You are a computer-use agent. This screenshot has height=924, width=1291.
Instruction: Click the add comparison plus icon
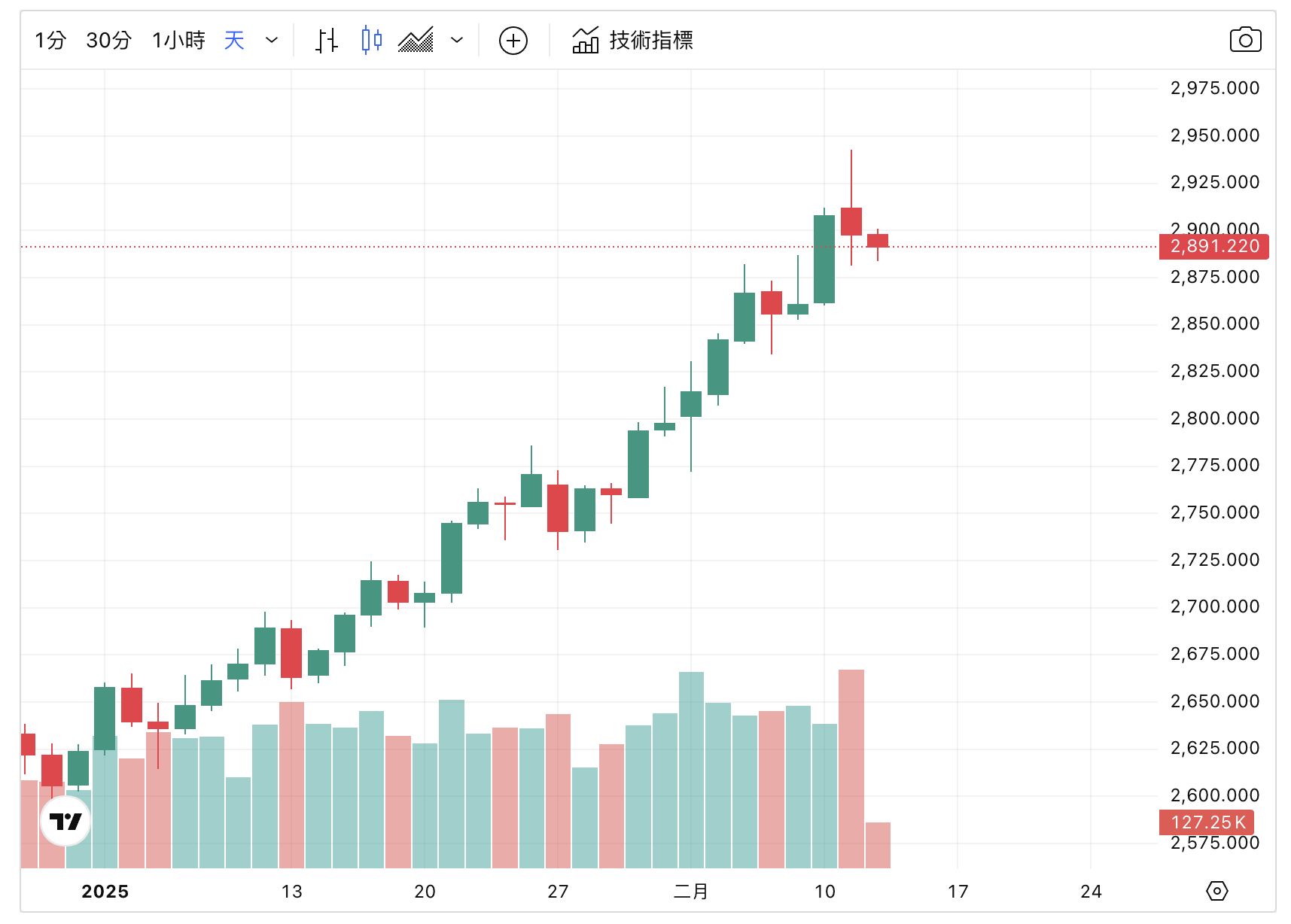pos(513,41)
